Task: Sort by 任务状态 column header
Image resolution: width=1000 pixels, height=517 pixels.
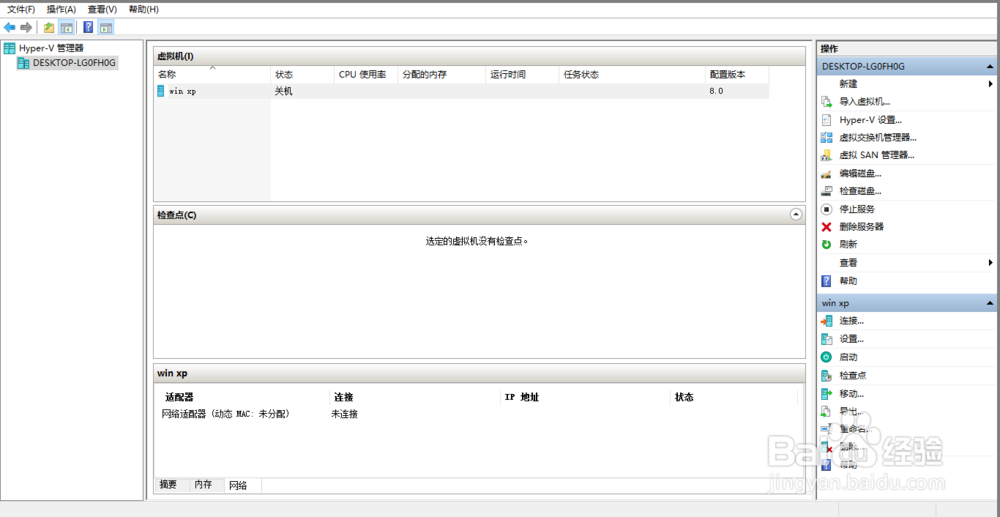Action: click(632, 75)
